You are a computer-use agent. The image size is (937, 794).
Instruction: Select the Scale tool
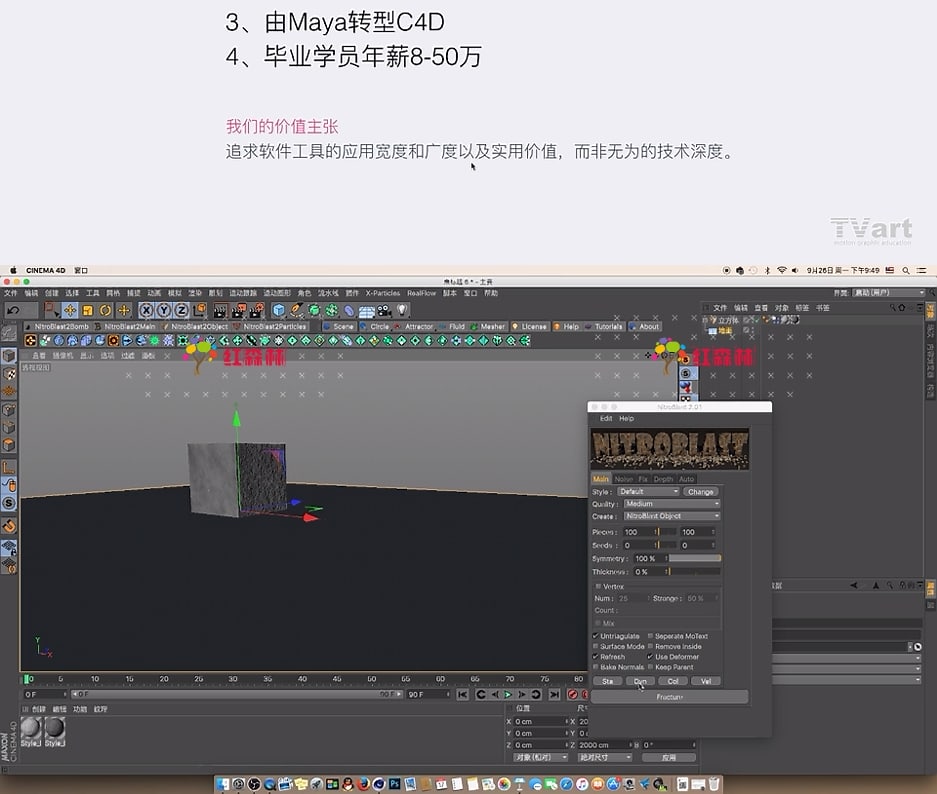88,310
